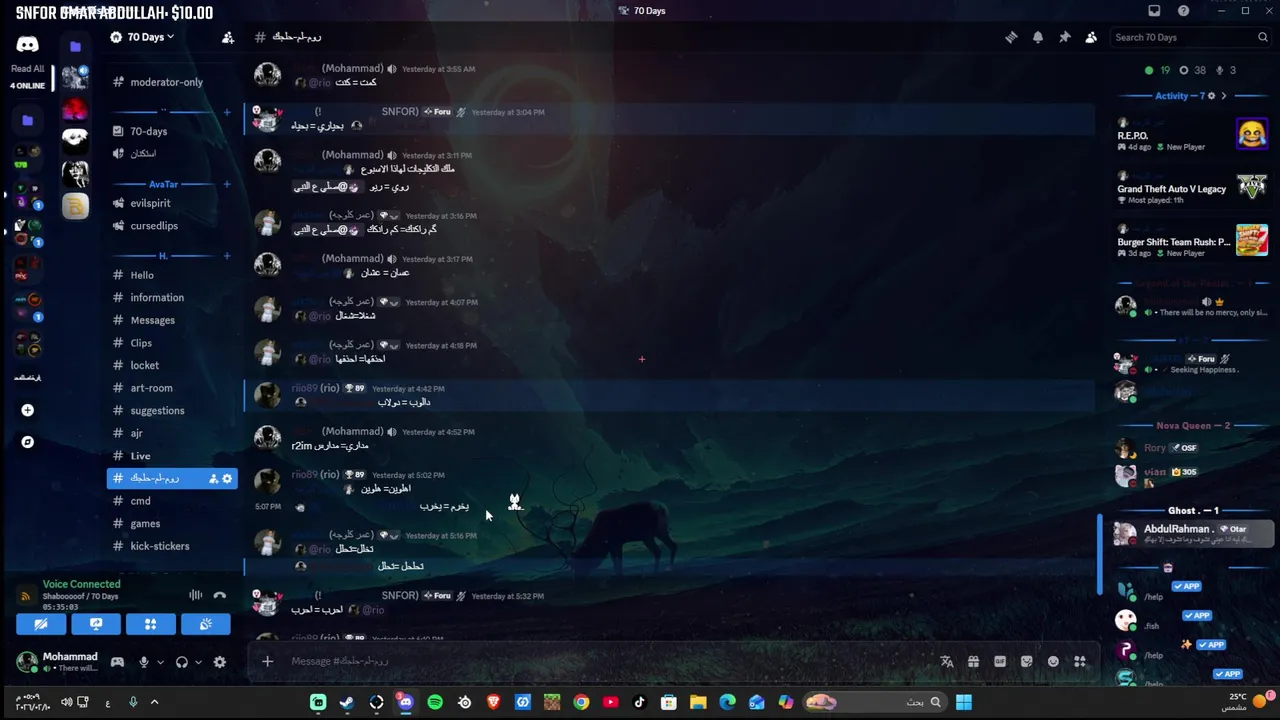Open the game controller icon near Mohammad

[117, 662]
